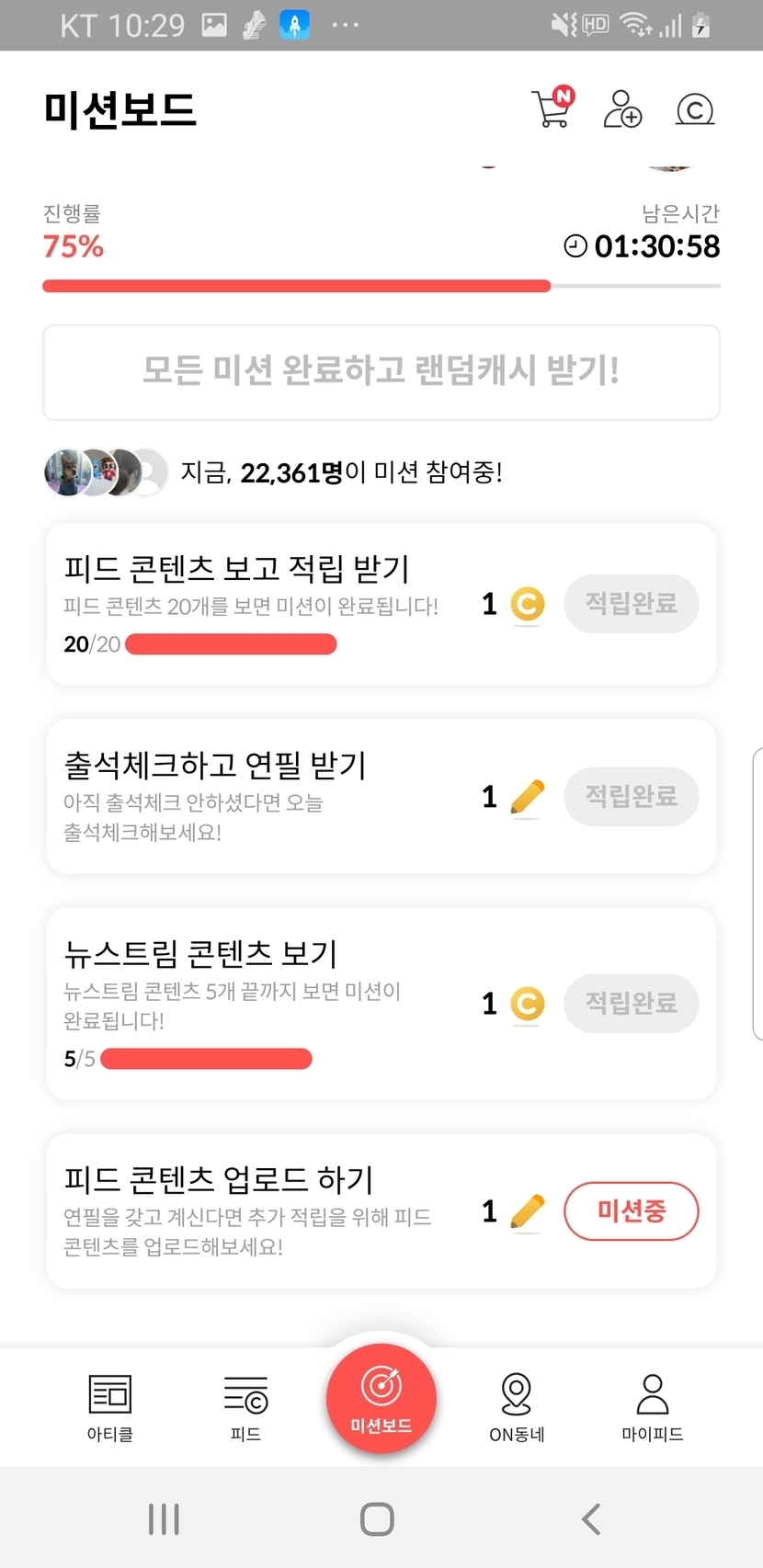
Task: Tap the add friend icon
Action: tap(622, 109)
